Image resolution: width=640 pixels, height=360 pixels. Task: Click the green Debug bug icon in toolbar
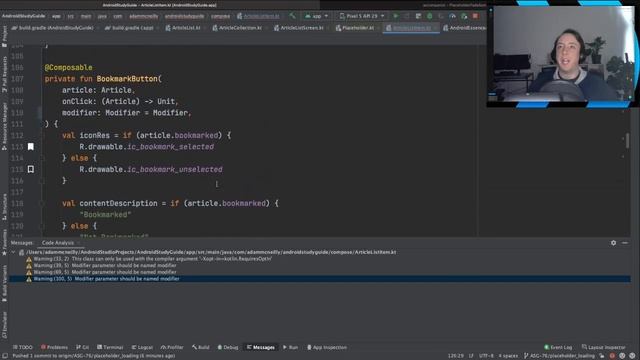tap(429, 16)
